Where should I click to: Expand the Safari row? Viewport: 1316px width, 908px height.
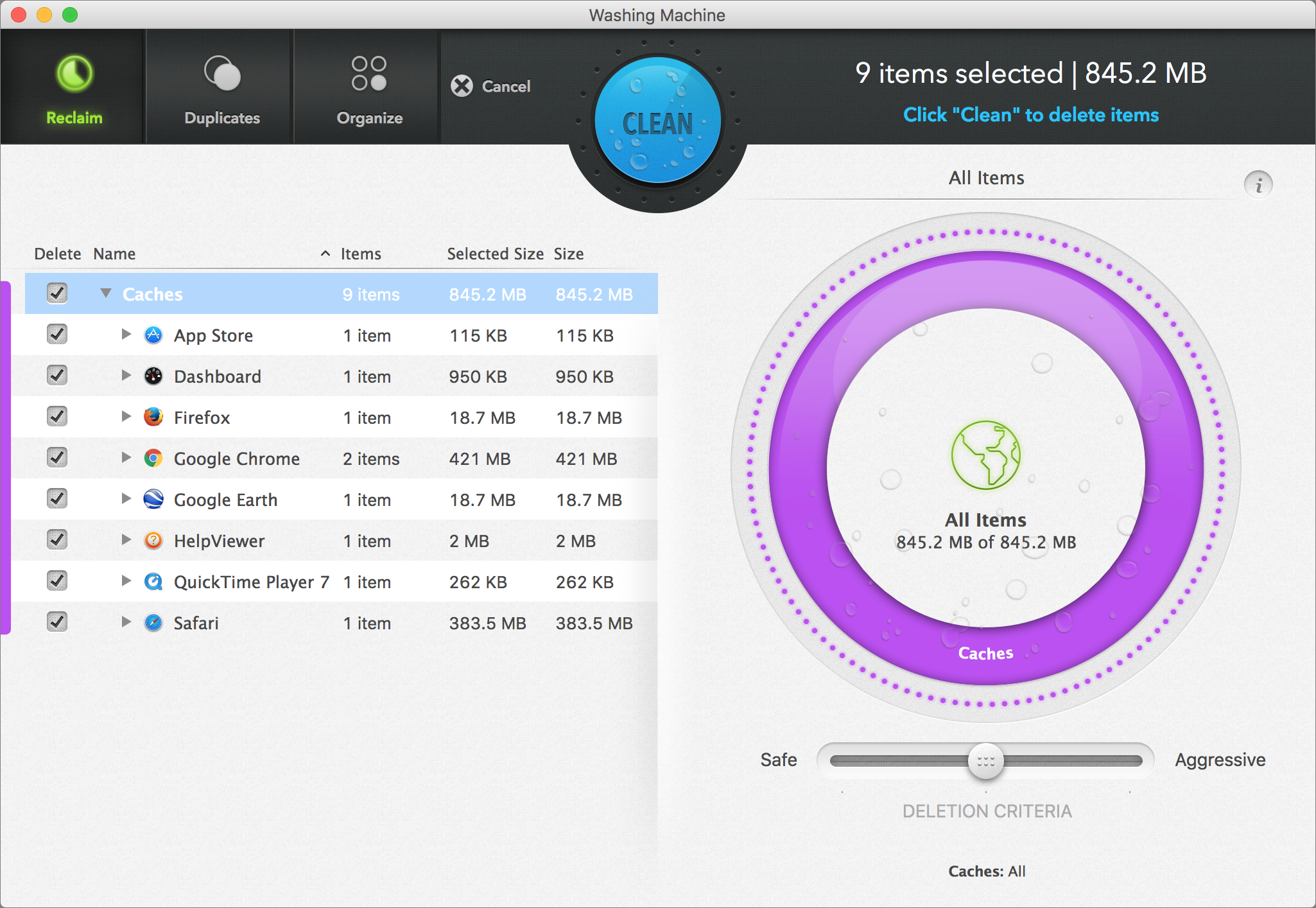[126, 622]
